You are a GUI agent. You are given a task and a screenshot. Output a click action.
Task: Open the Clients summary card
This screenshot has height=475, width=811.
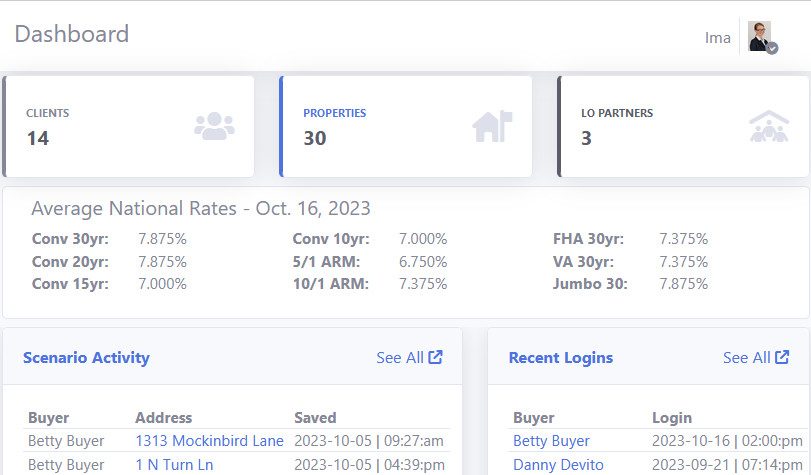[129, 126]
